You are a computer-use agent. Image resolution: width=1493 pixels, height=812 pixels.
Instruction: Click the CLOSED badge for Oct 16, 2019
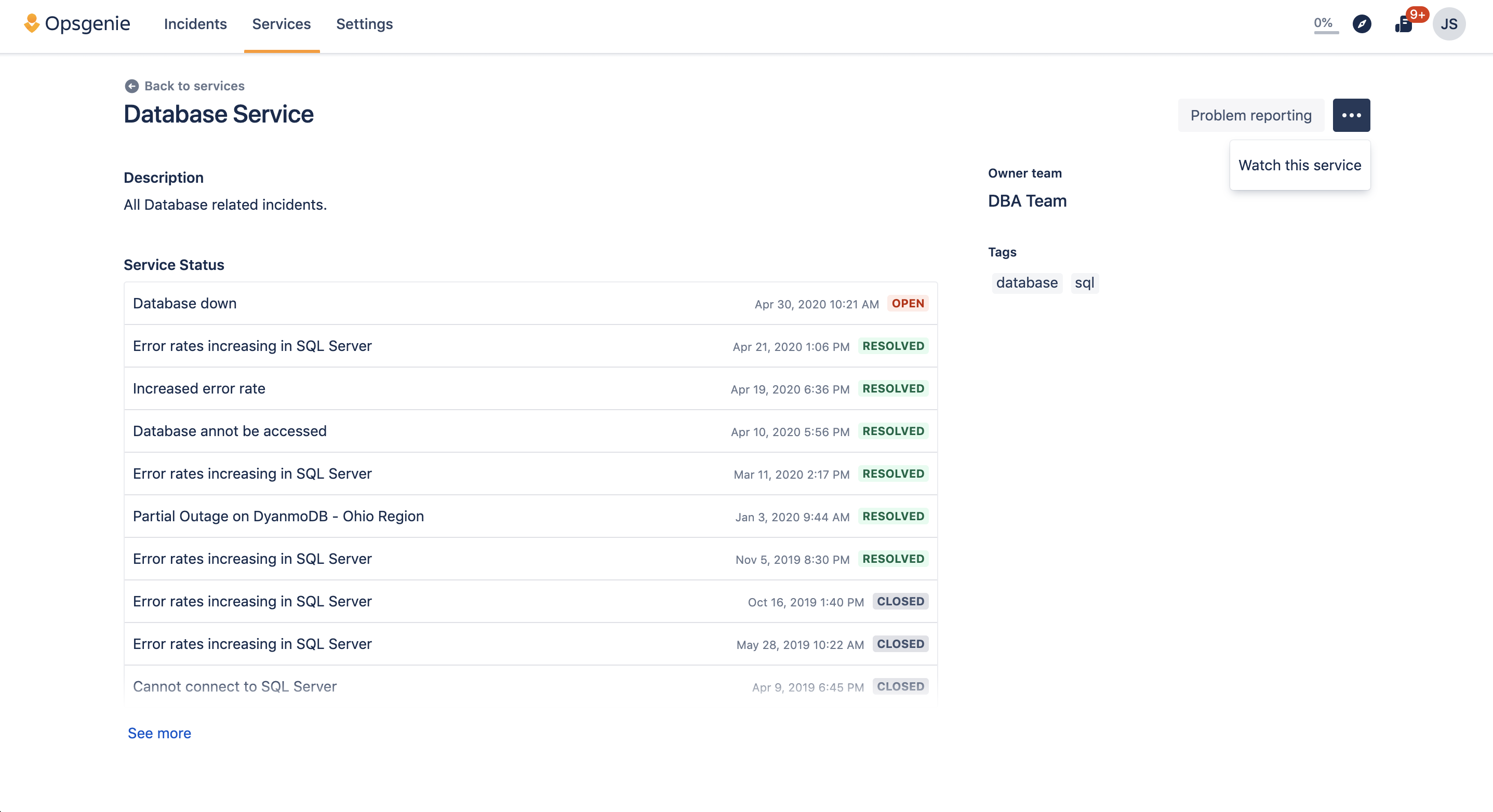(x=900, y=601)
